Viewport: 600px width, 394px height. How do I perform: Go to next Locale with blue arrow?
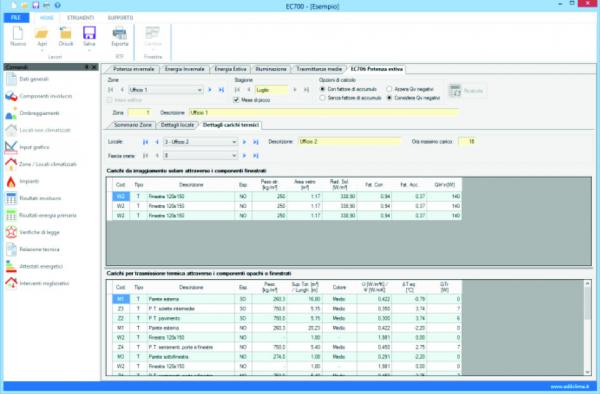(x=244, y=142)
